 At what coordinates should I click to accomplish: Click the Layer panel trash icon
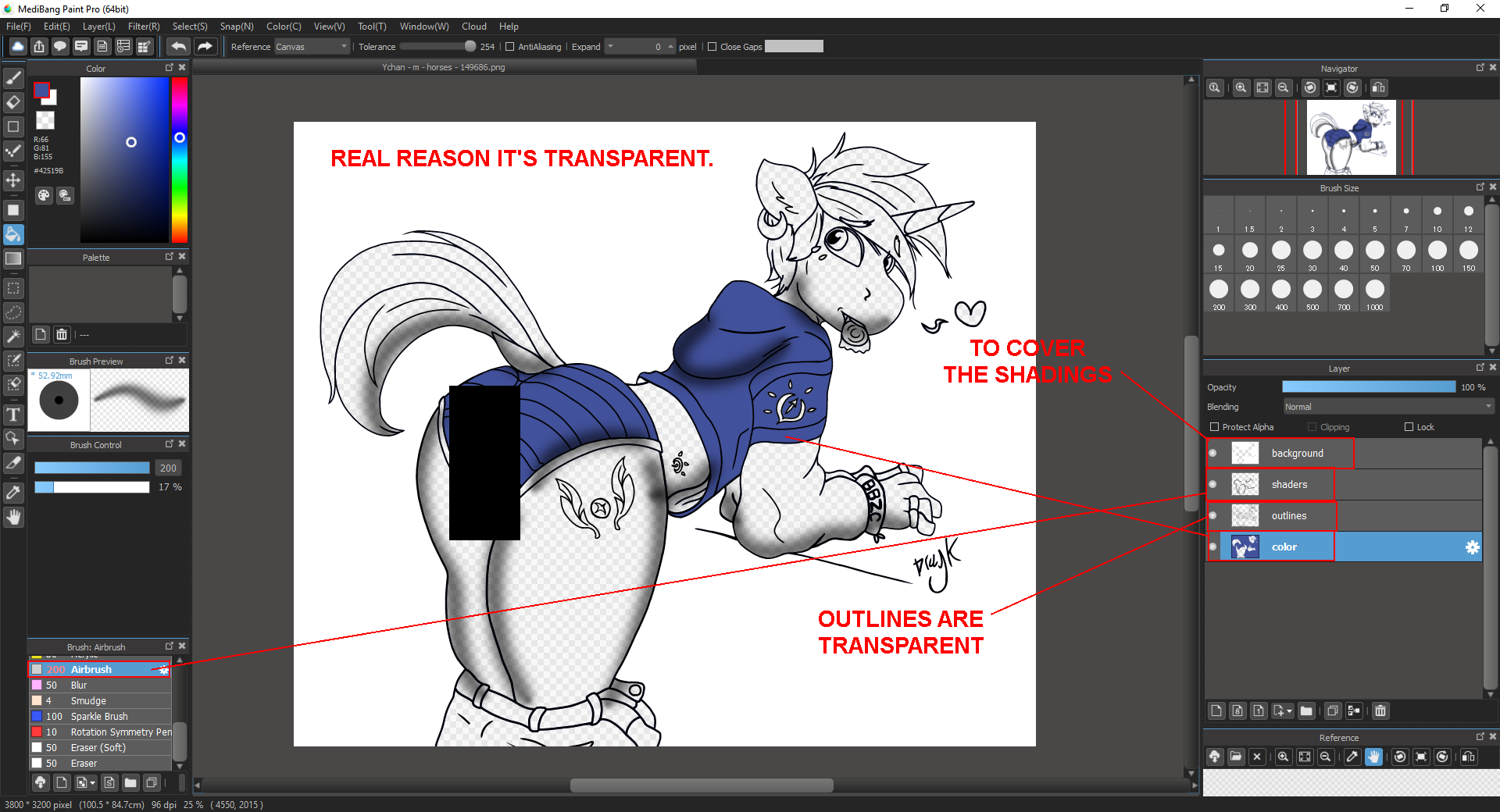[x=1380, y=710]
